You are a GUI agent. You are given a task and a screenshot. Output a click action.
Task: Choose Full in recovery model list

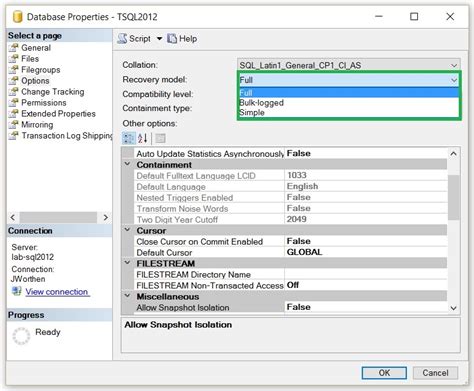click(349, 93)
